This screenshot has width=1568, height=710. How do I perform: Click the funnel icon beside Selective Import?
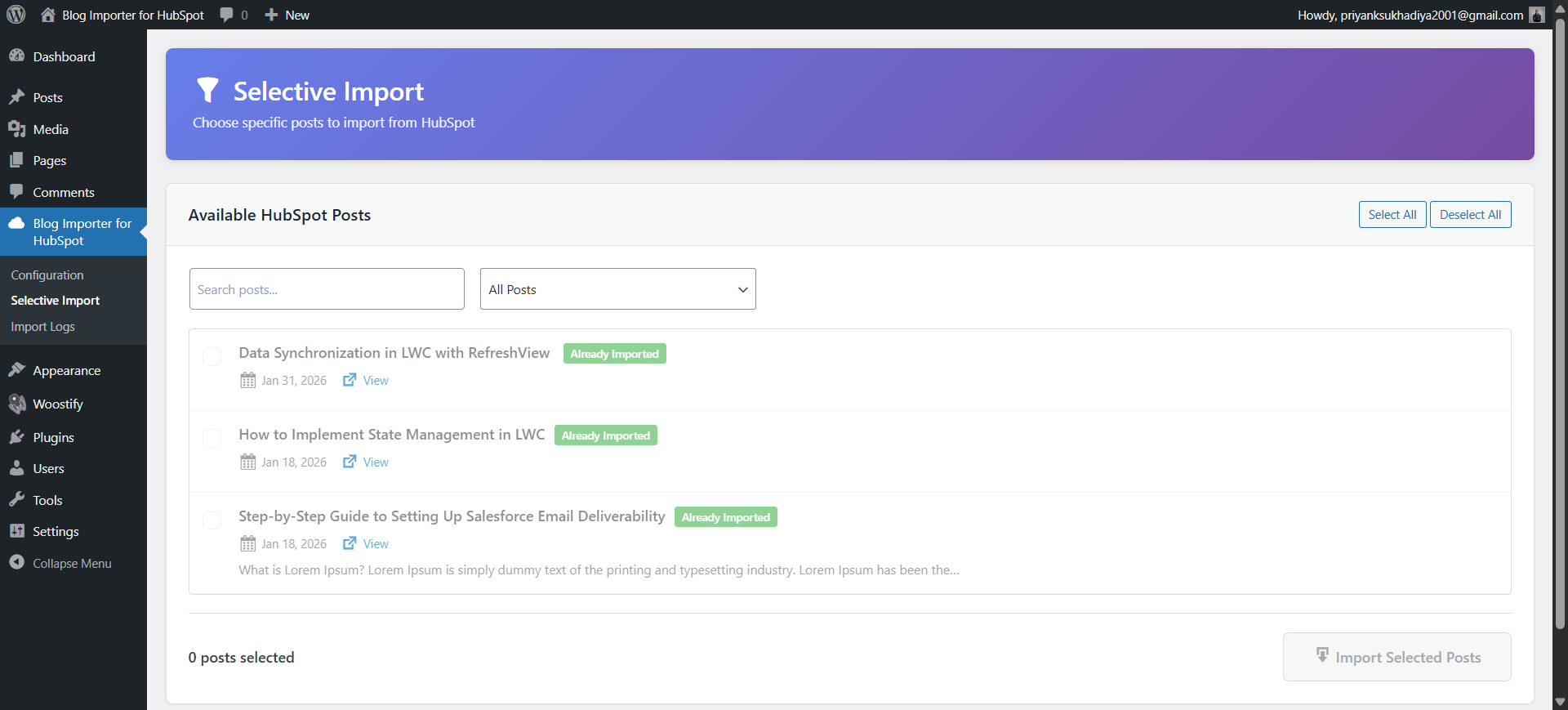[208, 90]
